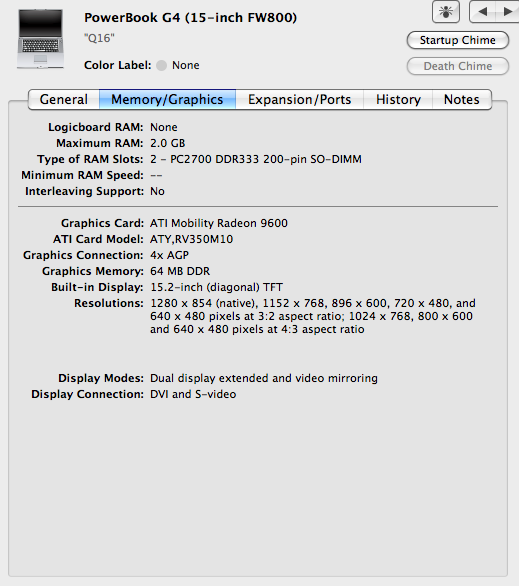Screen dimensions: 519x586
Task: Click the ATY,RV350M10 card model value
Action: point(191,239)
